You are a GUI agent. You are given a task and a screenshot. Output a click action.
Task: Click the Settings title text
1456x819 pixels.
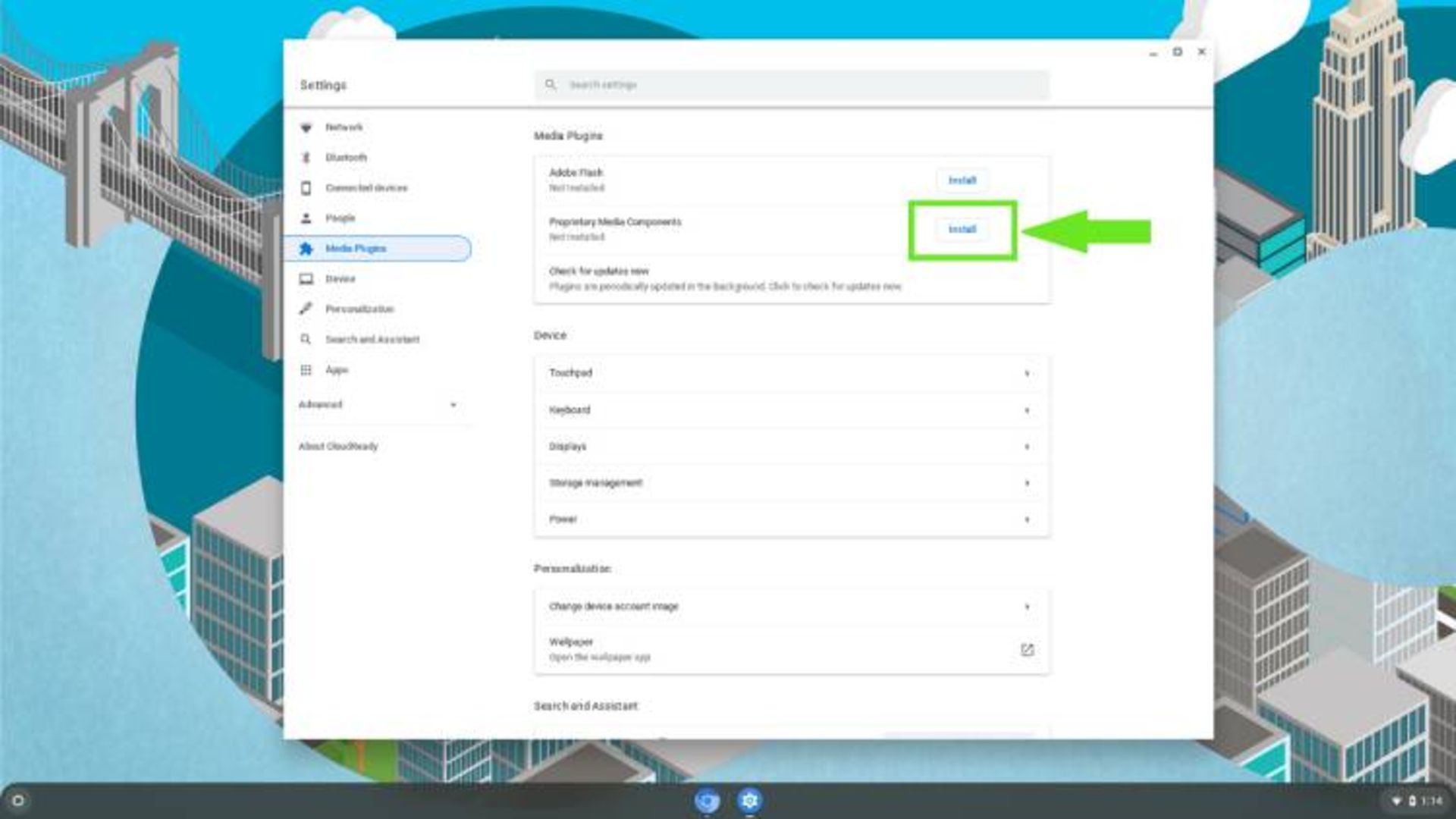click(323, 85)
